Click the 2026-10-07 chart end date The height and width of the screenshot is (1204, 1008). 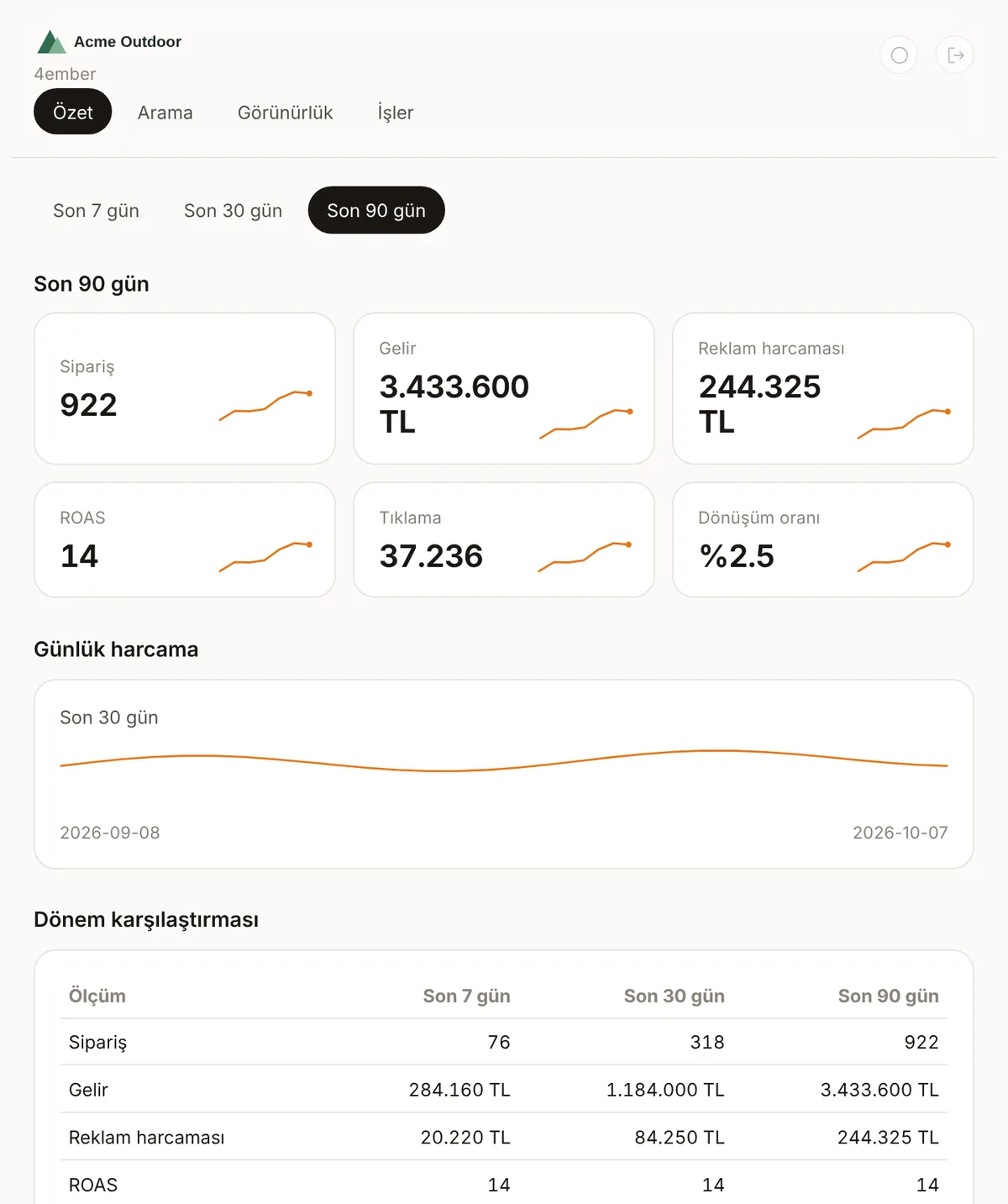(900, 833)
